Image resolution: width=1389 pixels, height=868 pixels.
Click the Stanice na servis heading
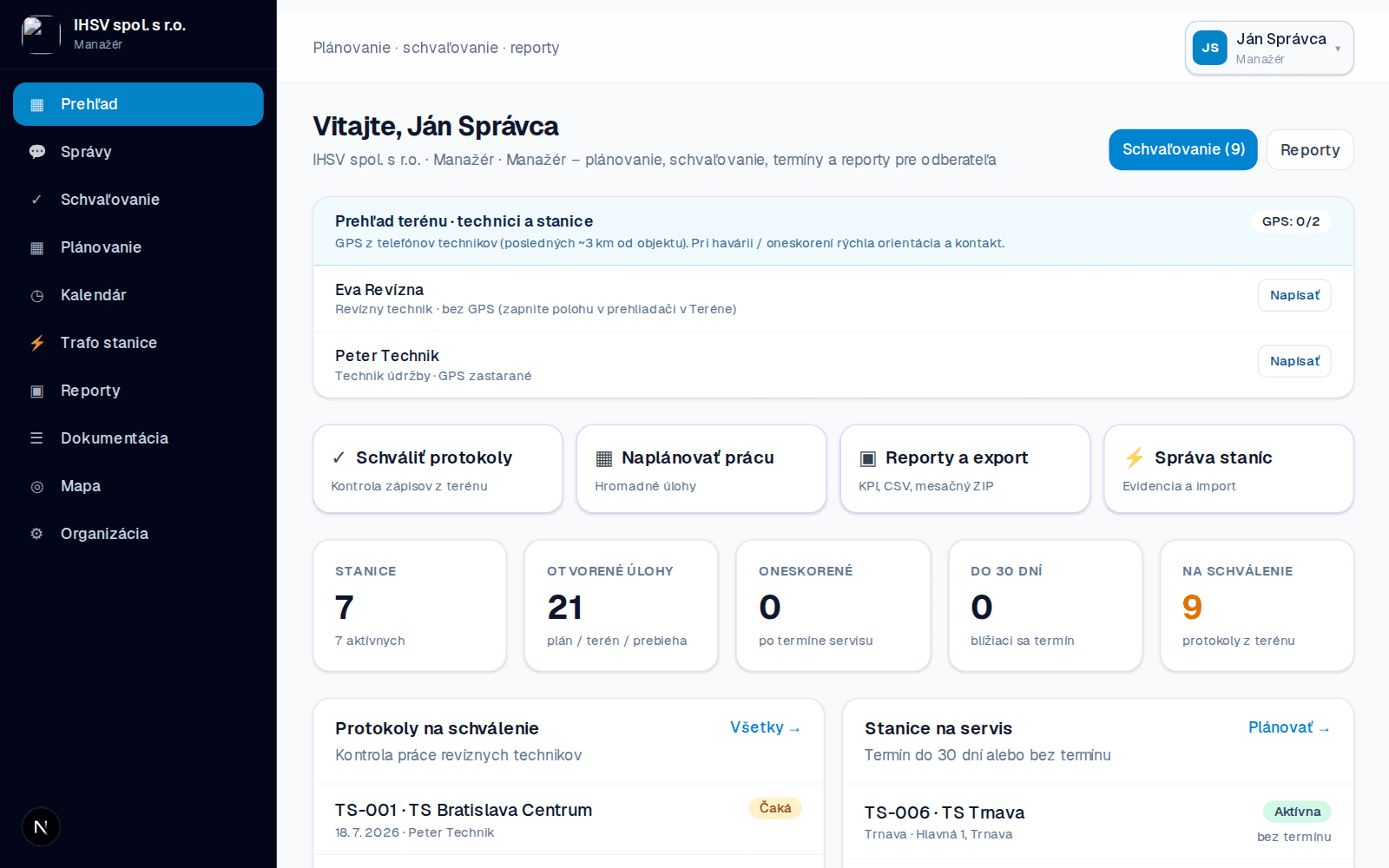click(x=938, y=728)
